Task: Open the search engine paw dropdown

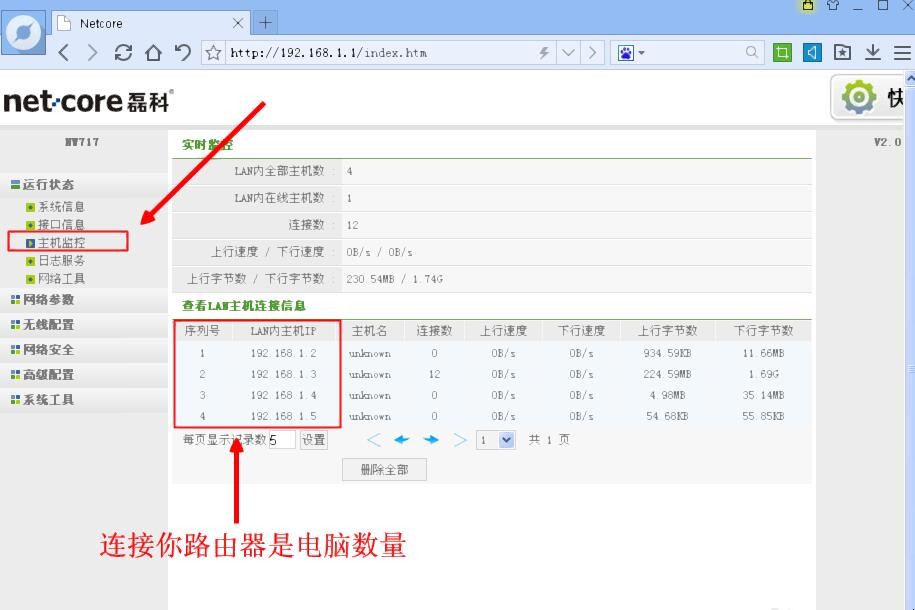Action: (631, 53)
